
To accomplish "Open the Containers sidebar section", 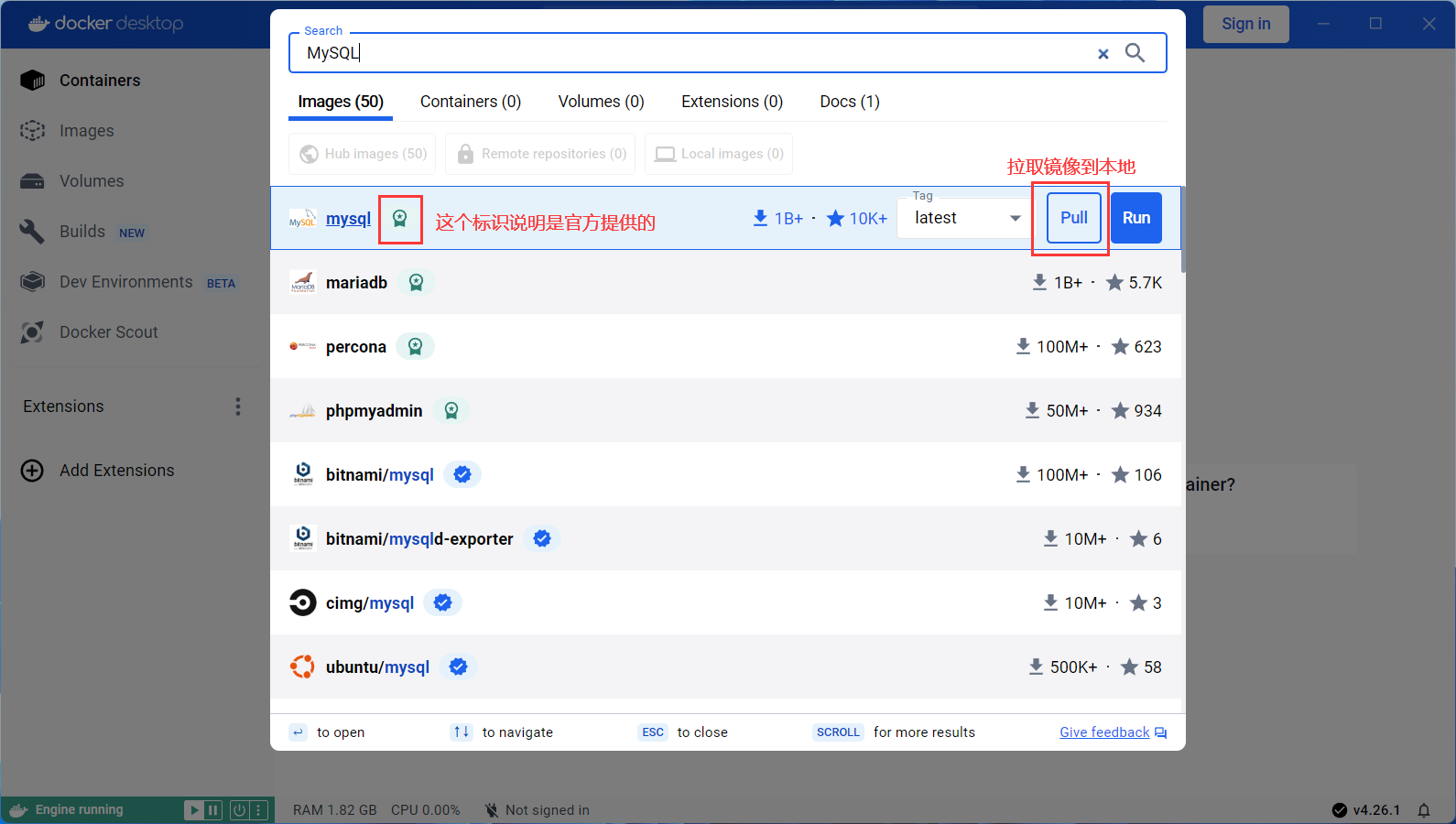I will (99, 81).
